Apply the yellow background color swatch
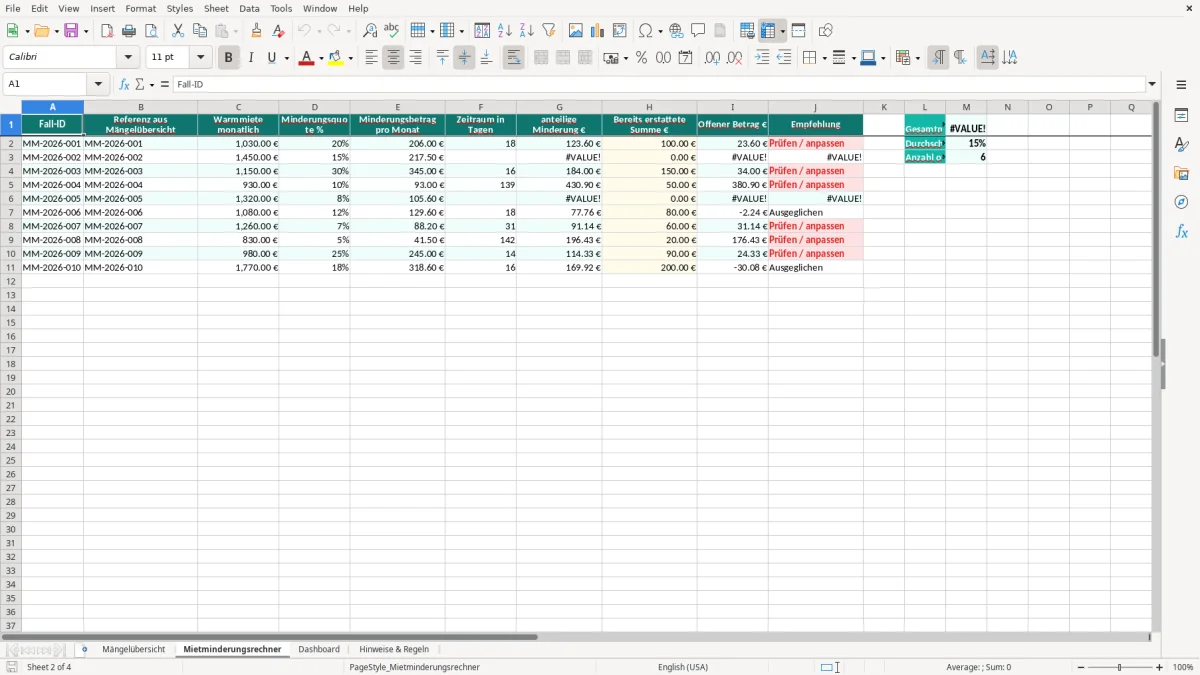This screenshot has width=1200, height=675. point(335,58)
